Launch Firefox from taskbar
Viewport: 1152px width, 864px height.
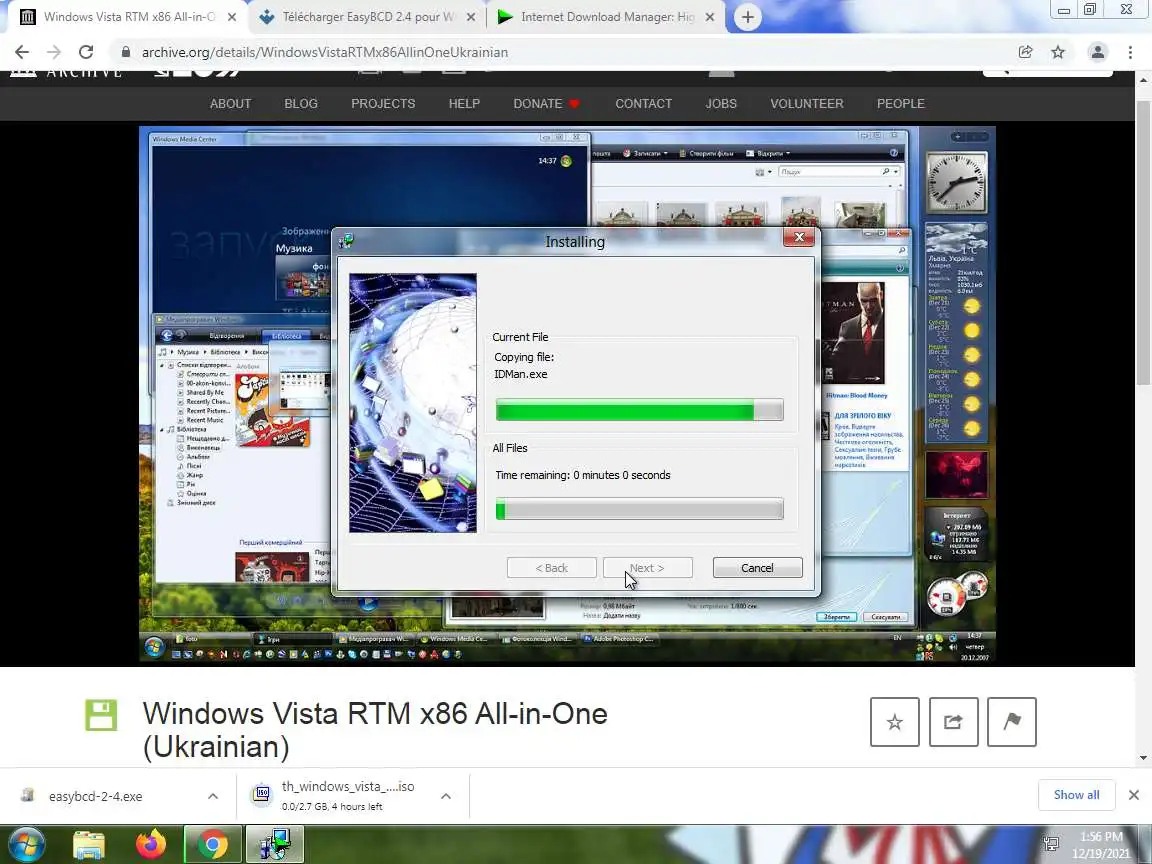[151, 845]
